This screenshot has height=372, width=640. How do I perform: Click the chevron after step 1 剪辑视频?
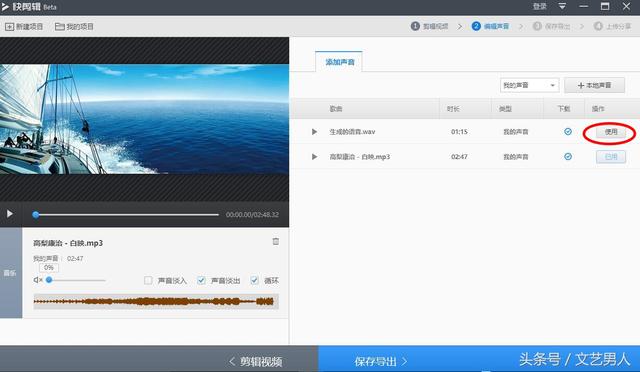[x=460, y=27]
